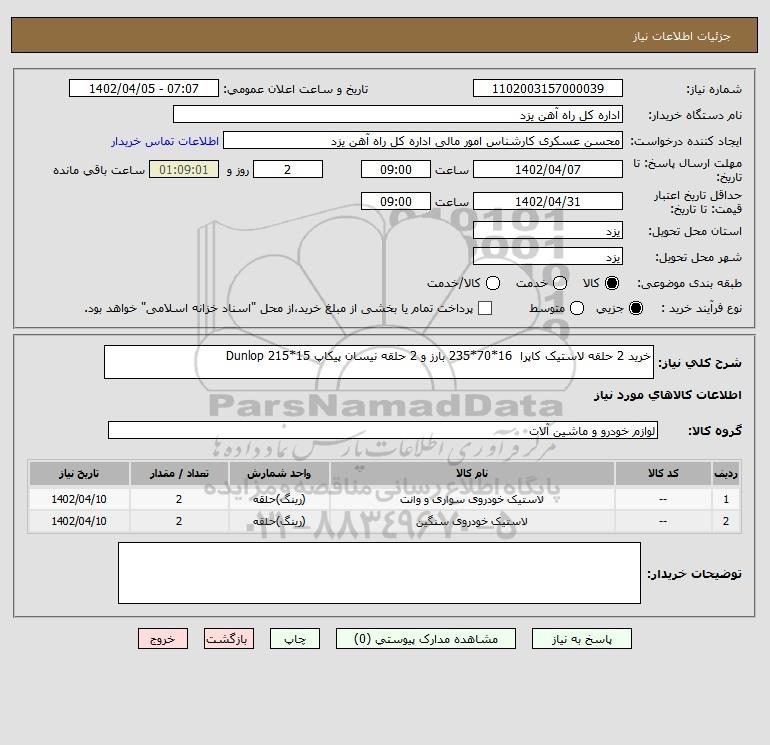
Task: Select the کالا radio button
Action: [x=612, y=283]
